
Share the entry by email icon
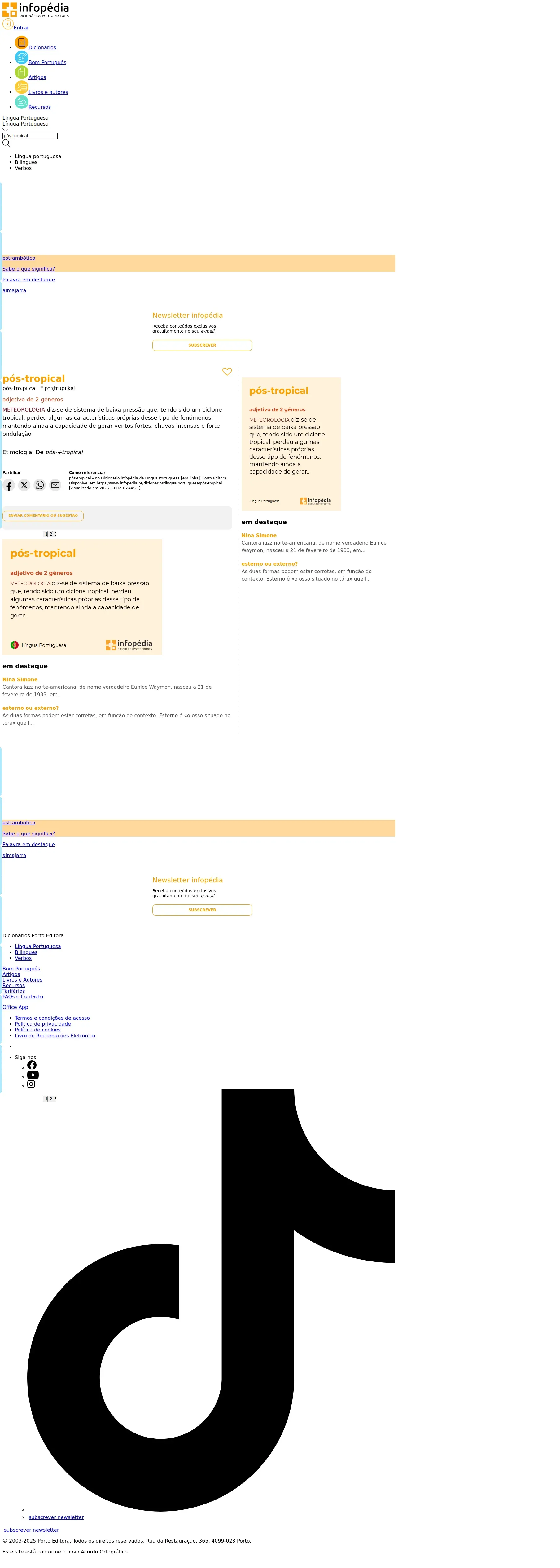[55, 485]
